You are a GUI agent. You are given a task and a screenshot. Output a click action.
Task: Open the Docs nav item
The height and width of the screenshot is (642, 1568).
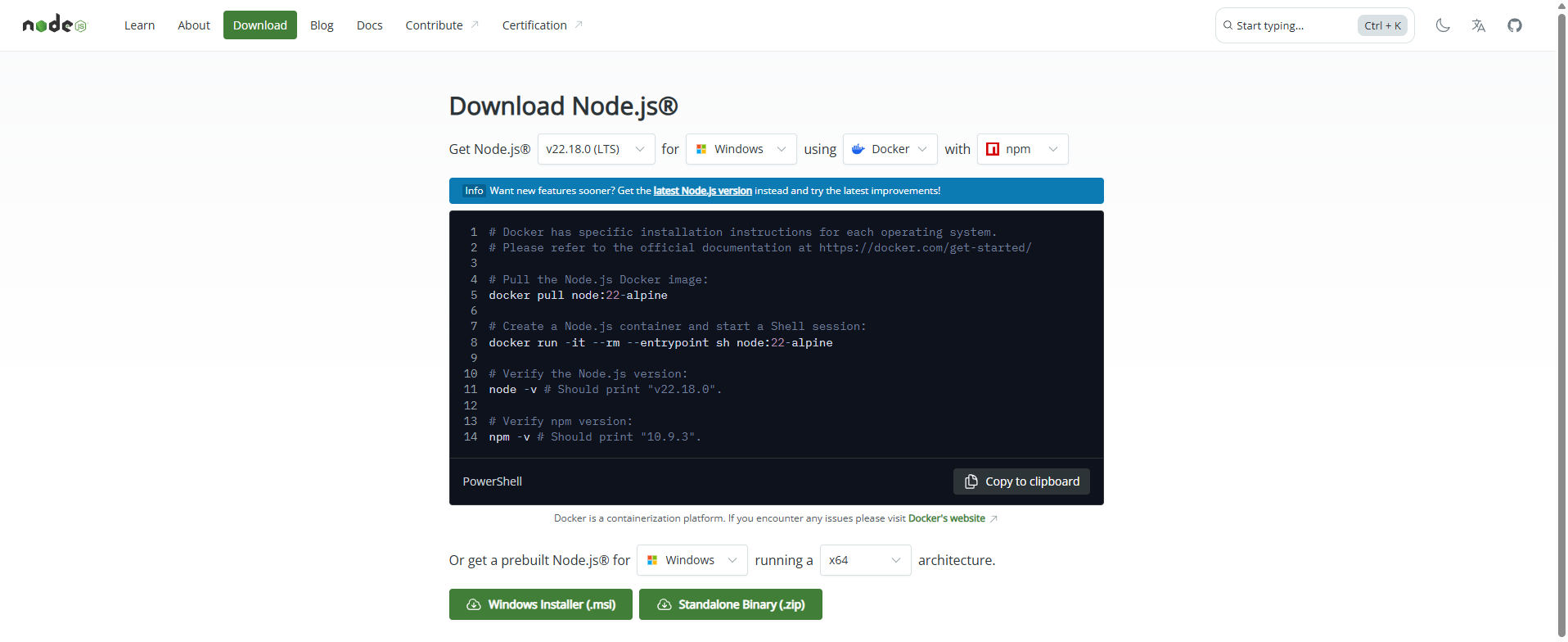370,25
